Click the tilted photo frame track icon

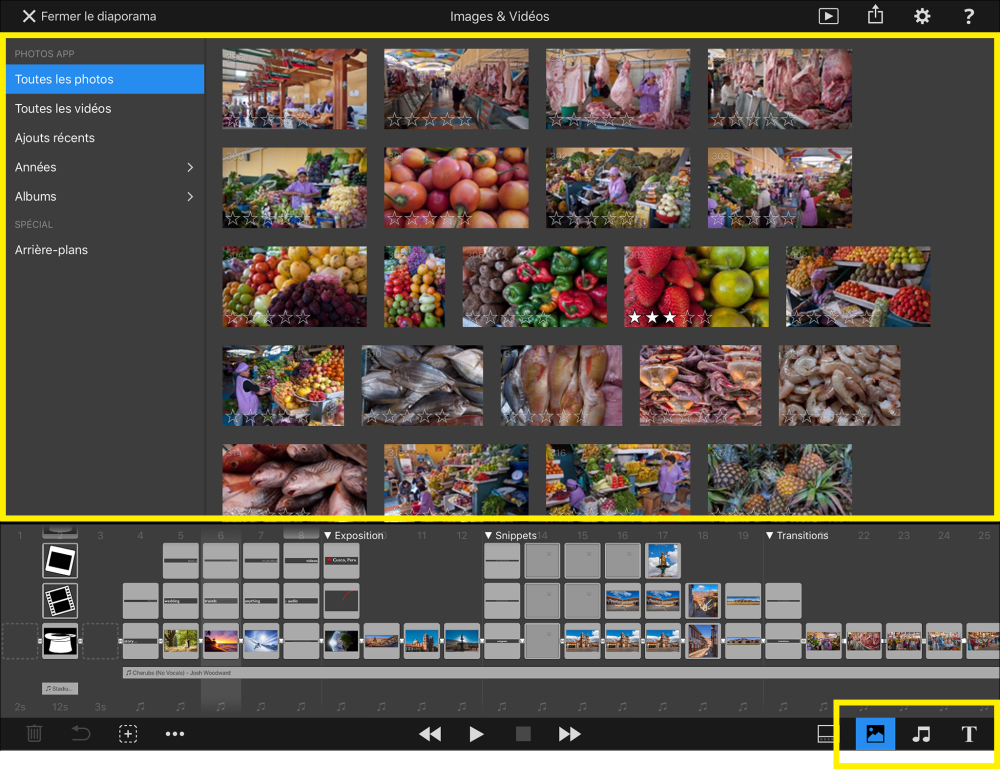pyautogui.click(x=60, y=560)
